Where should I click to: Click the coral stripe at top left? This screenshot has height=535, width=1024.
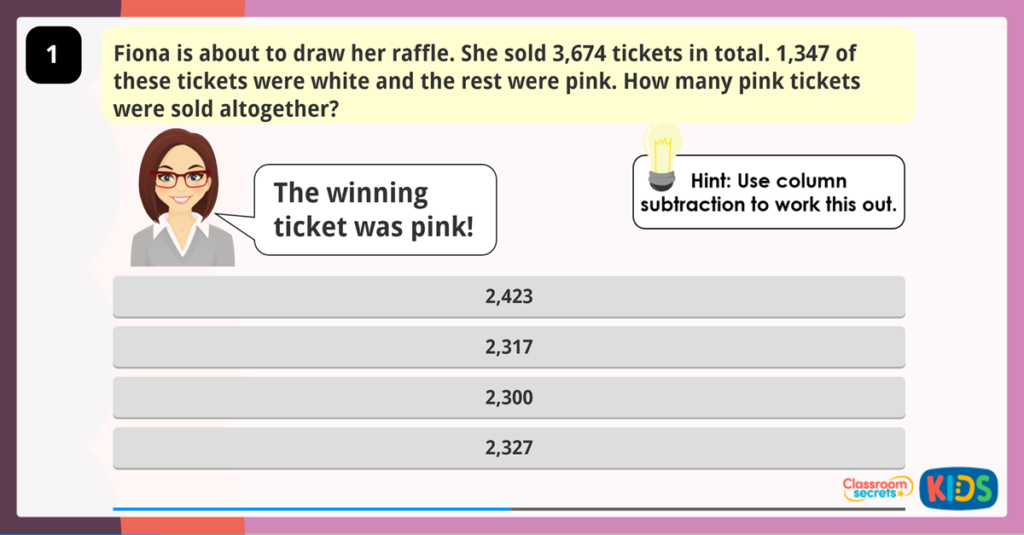coord(182,7)
